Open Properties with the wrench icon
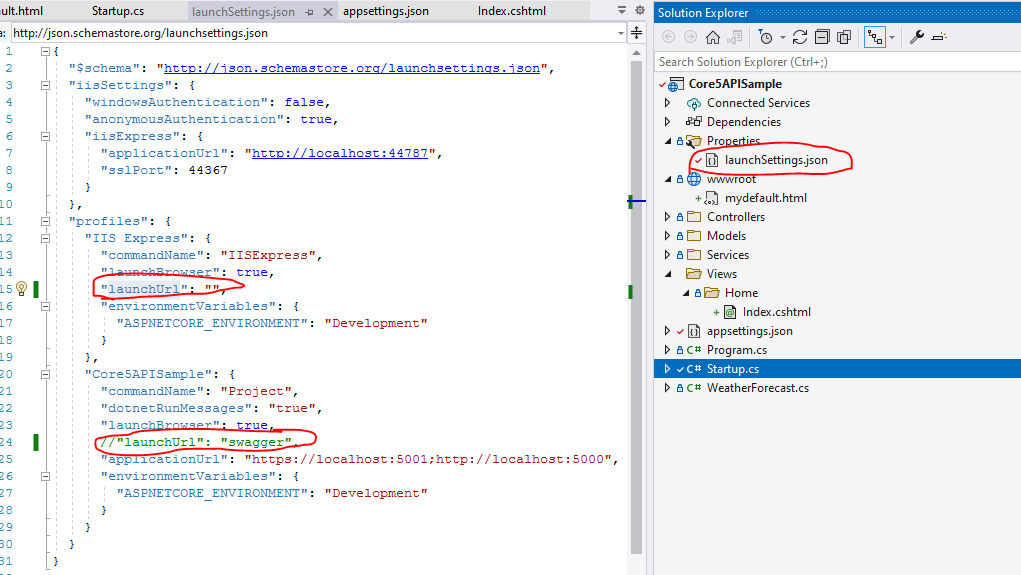The height and width of the screenshot is (575, 1021). pos(917,37)
